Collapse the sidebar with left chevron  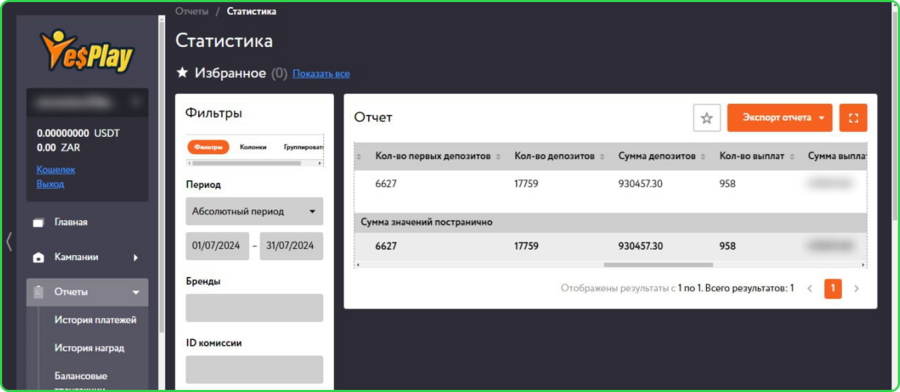pos(9,241)
